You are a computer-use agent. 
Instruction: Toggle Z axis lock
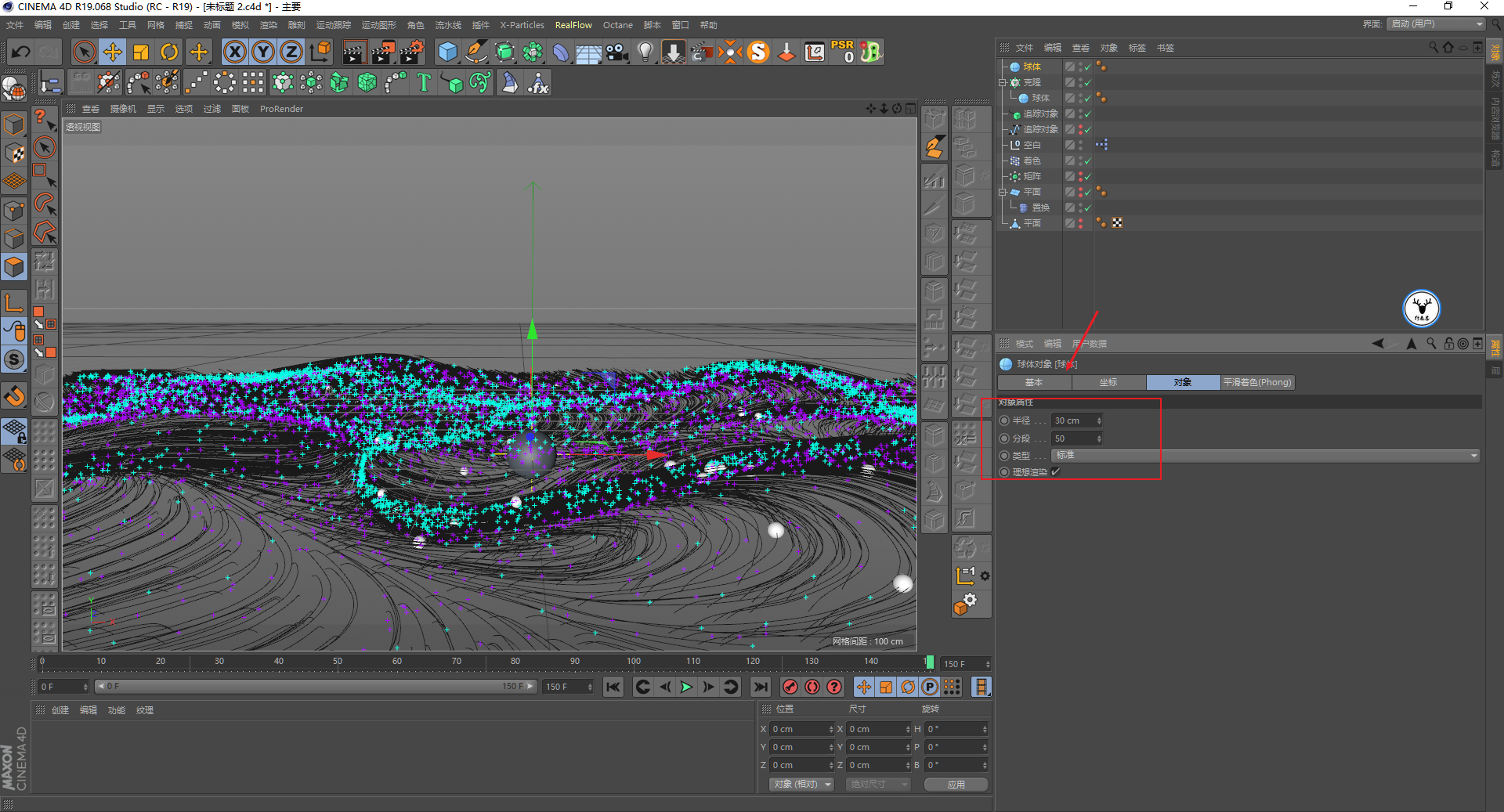pos(291,52)
